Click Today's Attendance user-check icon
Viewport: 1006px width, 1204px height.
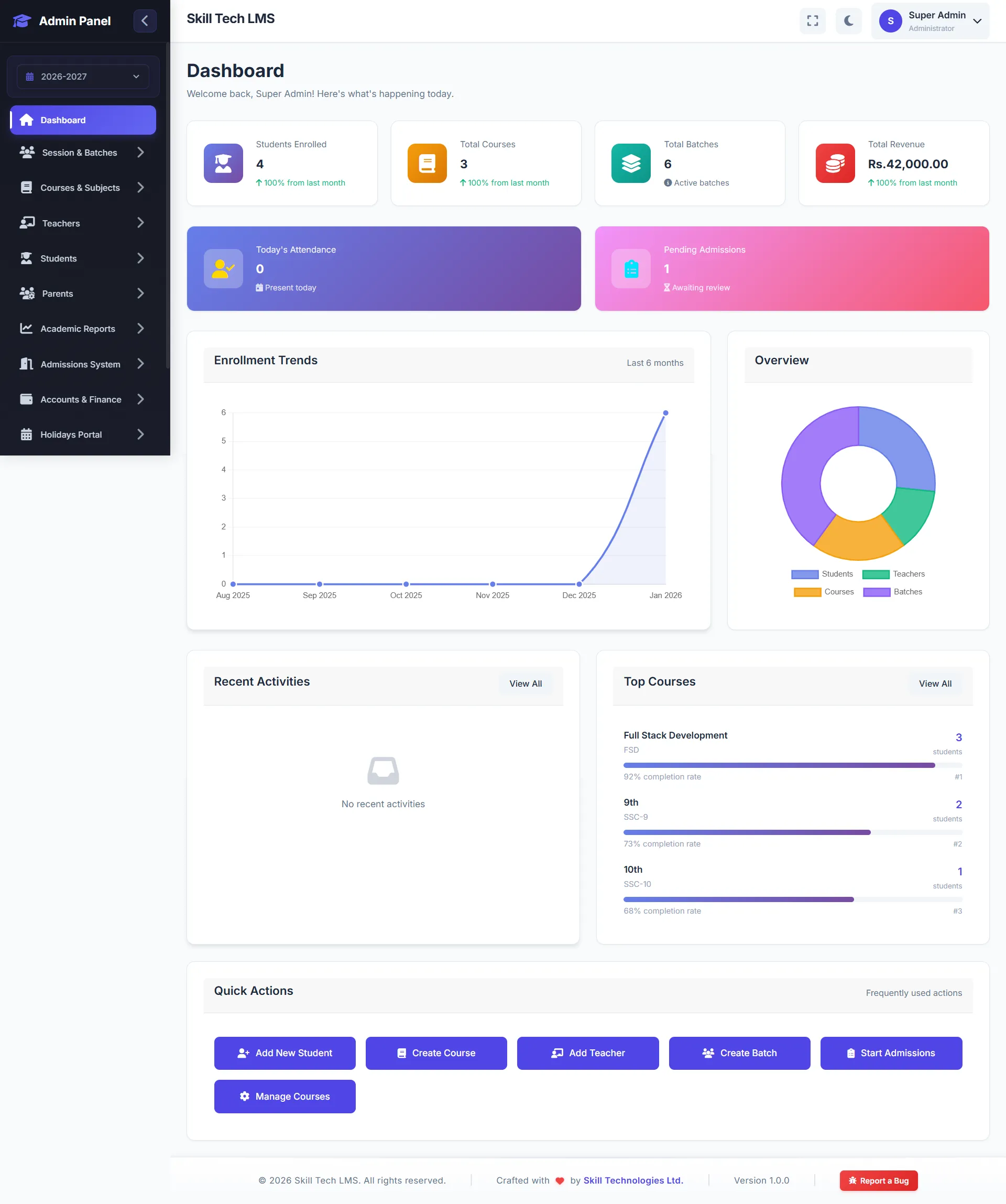click(x=223, y=269)
